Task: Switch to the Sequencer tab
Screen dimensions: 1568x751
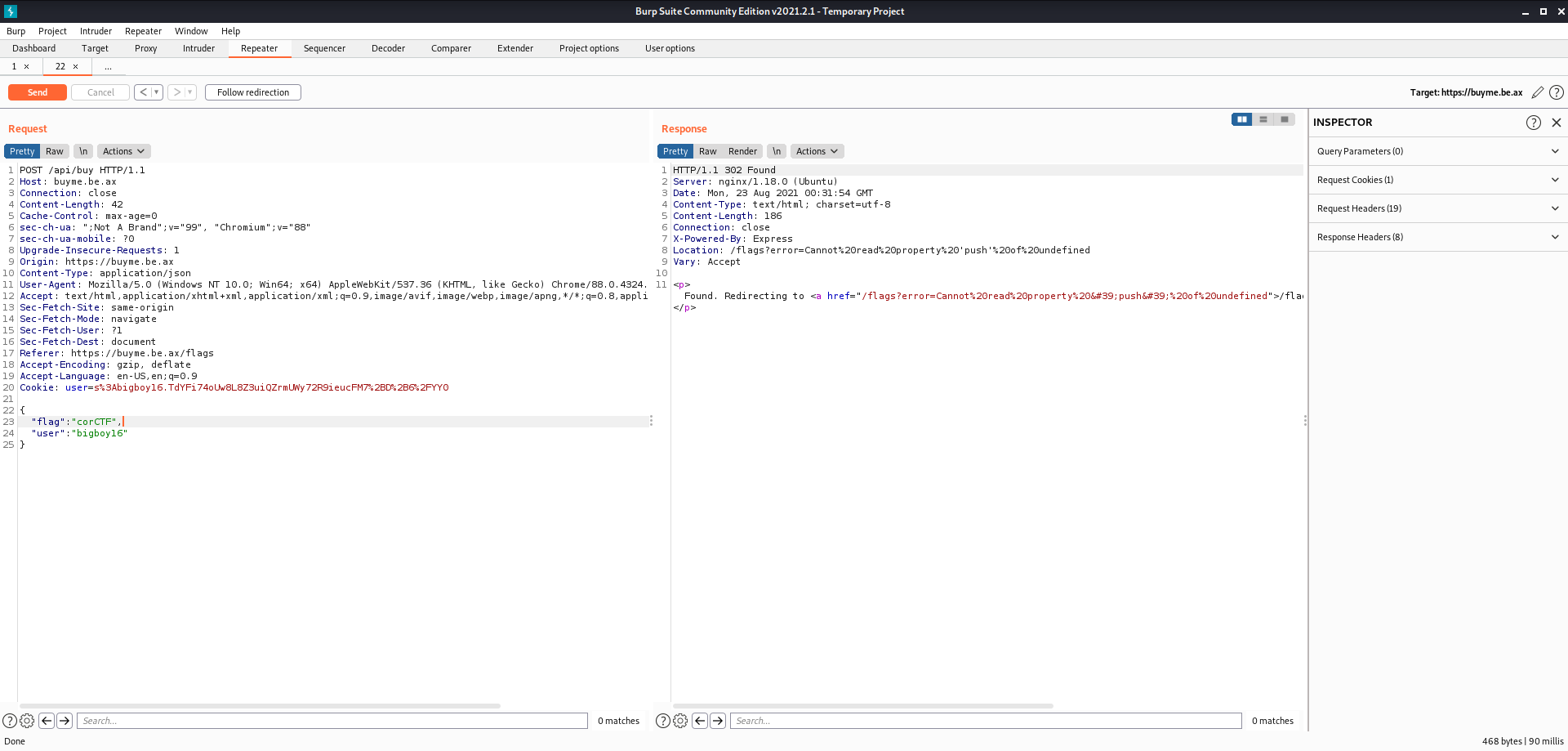Action: point(324,48)
